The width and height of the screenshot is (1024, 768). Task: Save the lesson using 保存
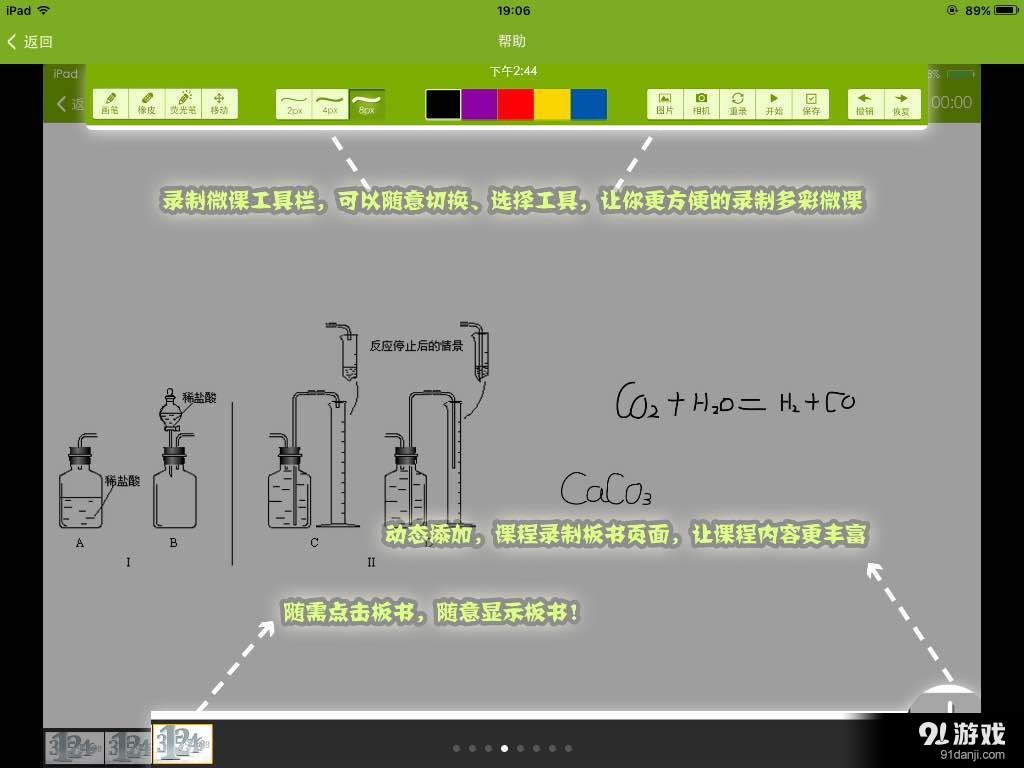click(x=811, y=103)
